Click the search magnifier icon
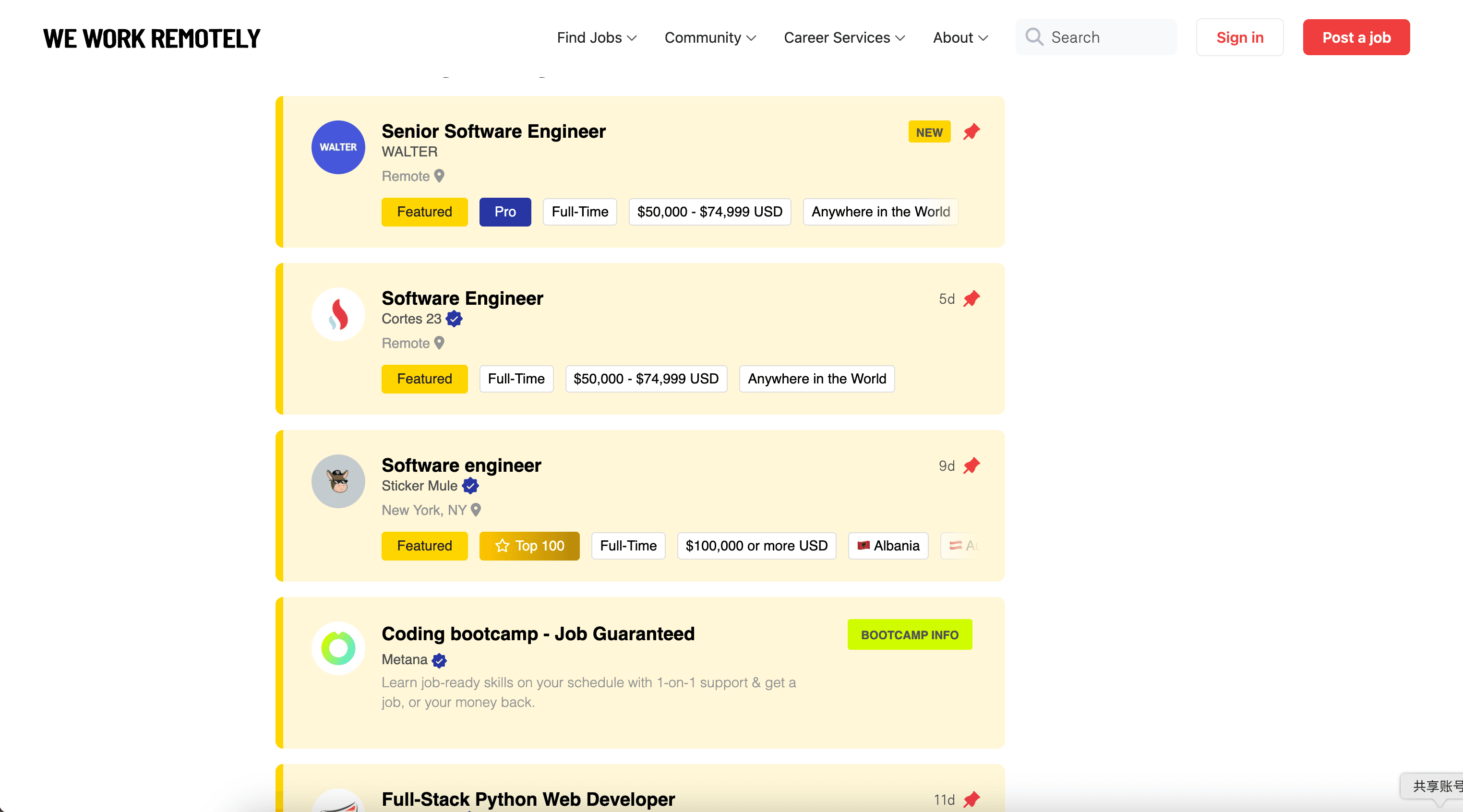1463x812 pixels. (x=1034, y=36)
